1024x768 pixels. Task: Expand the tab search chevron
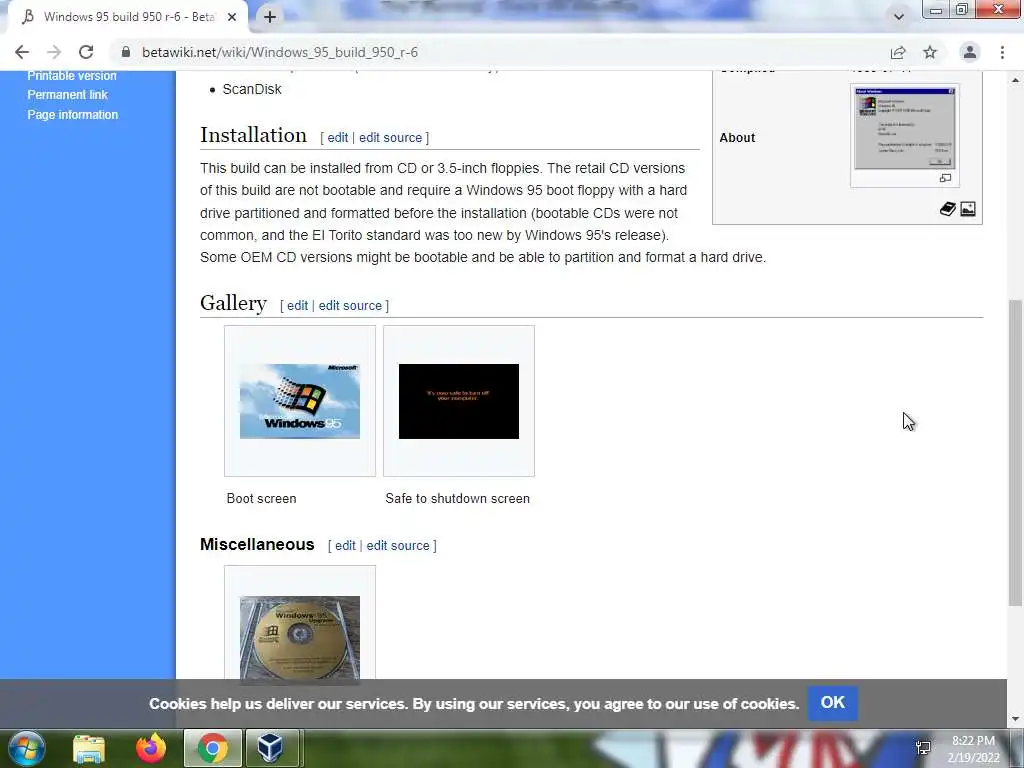click(899, 17)
